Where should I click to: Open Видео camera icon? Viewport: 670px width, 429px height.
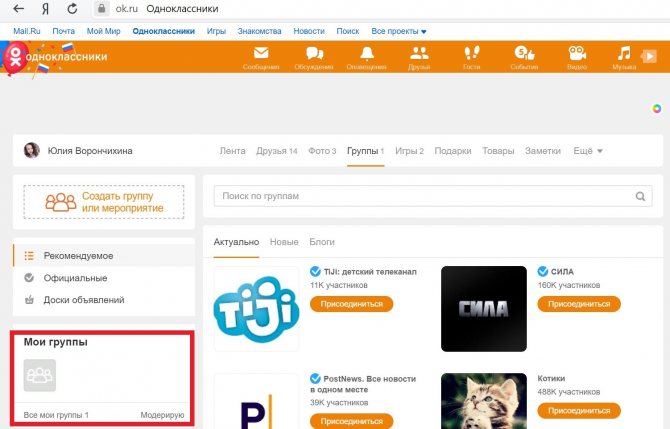[x=577, y=53]
